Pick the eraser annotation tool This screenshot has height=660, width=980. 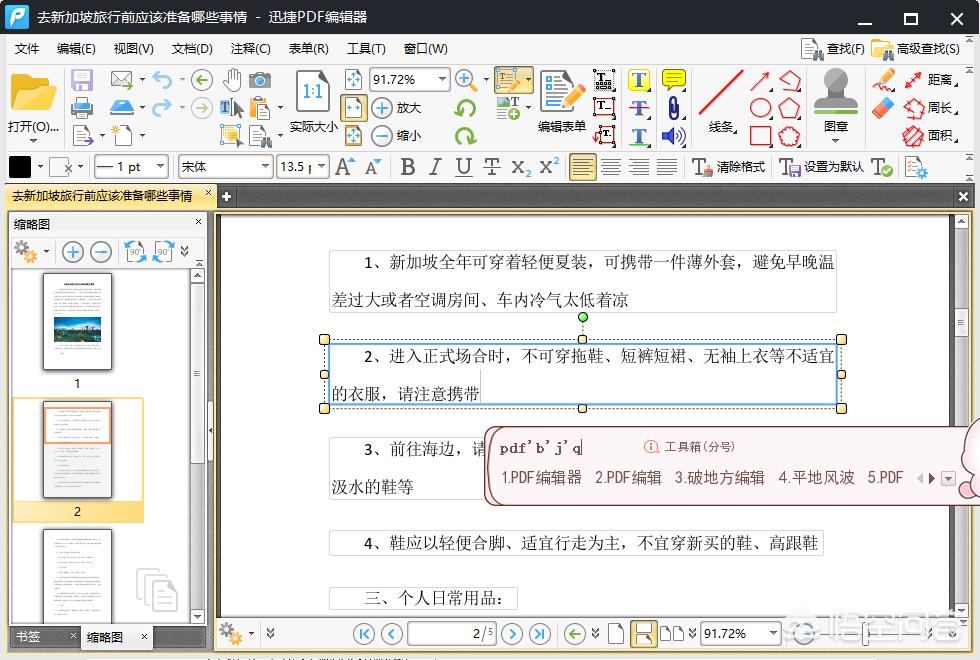pos(884,105)
